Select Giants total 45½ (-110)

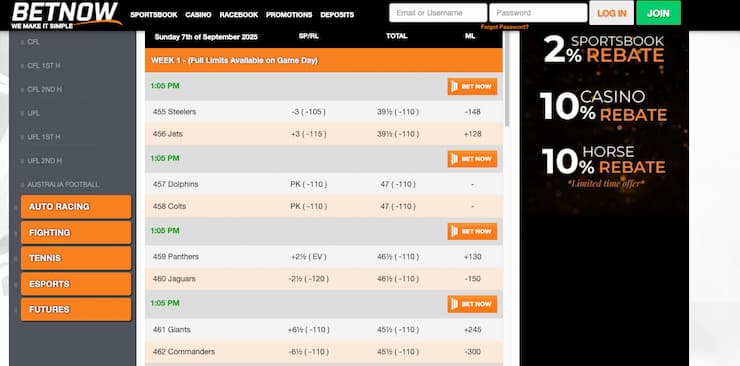click(x=398, y=330)
